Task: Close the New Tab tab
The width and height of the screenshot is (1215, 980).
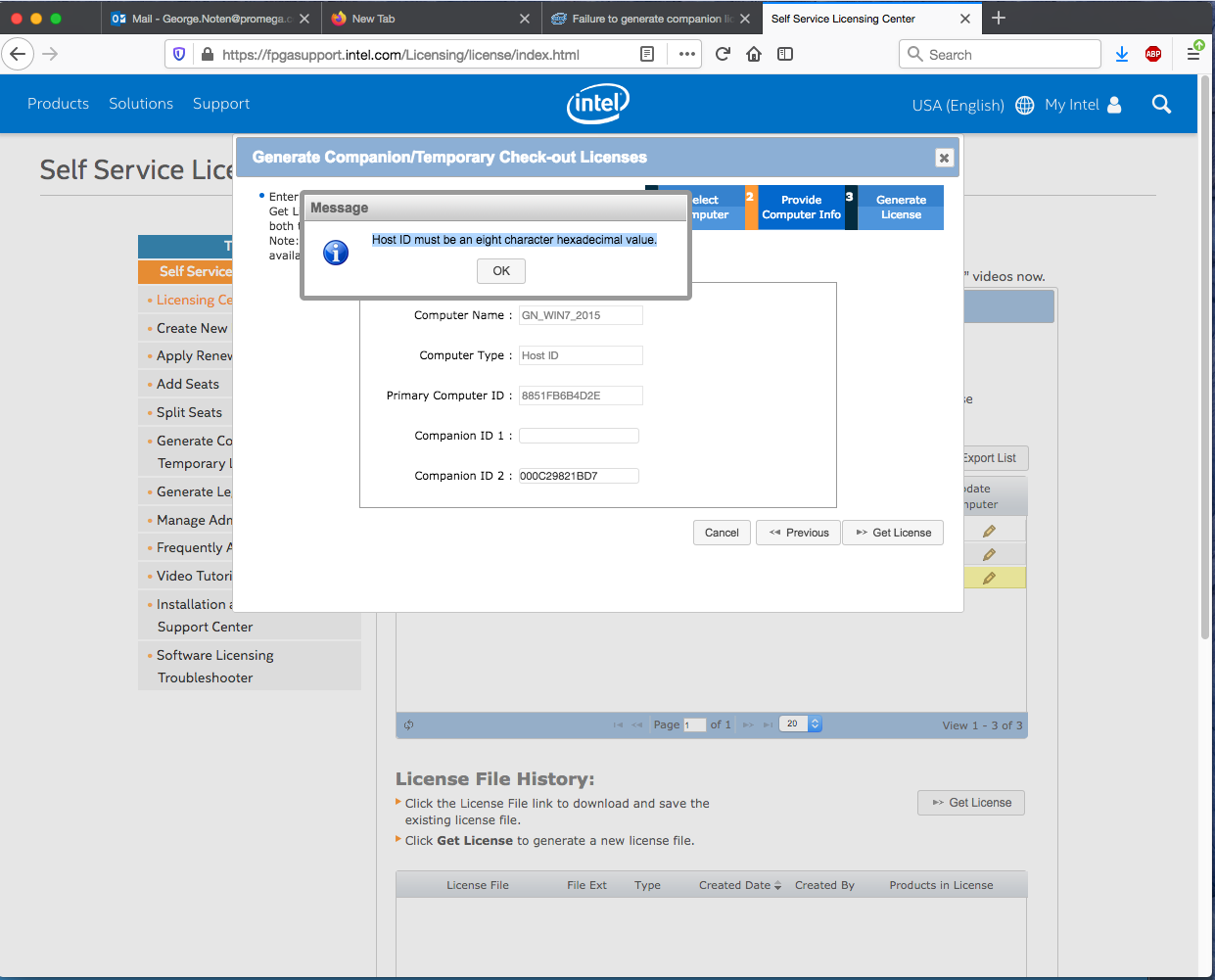Action: [525, 19]
